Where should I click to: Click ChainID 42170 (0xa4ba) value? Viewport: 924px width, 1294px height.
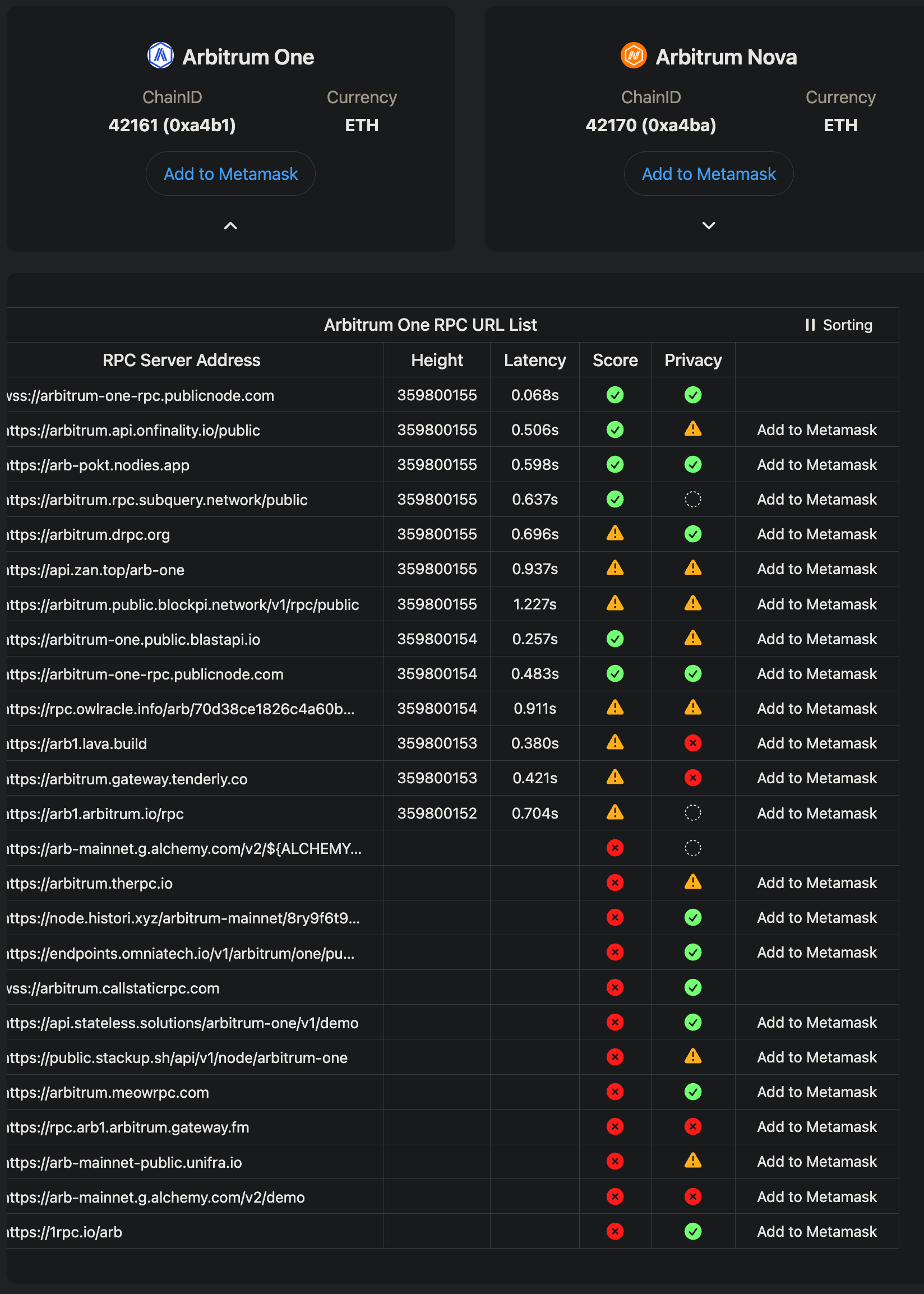[x=651, y=125]
